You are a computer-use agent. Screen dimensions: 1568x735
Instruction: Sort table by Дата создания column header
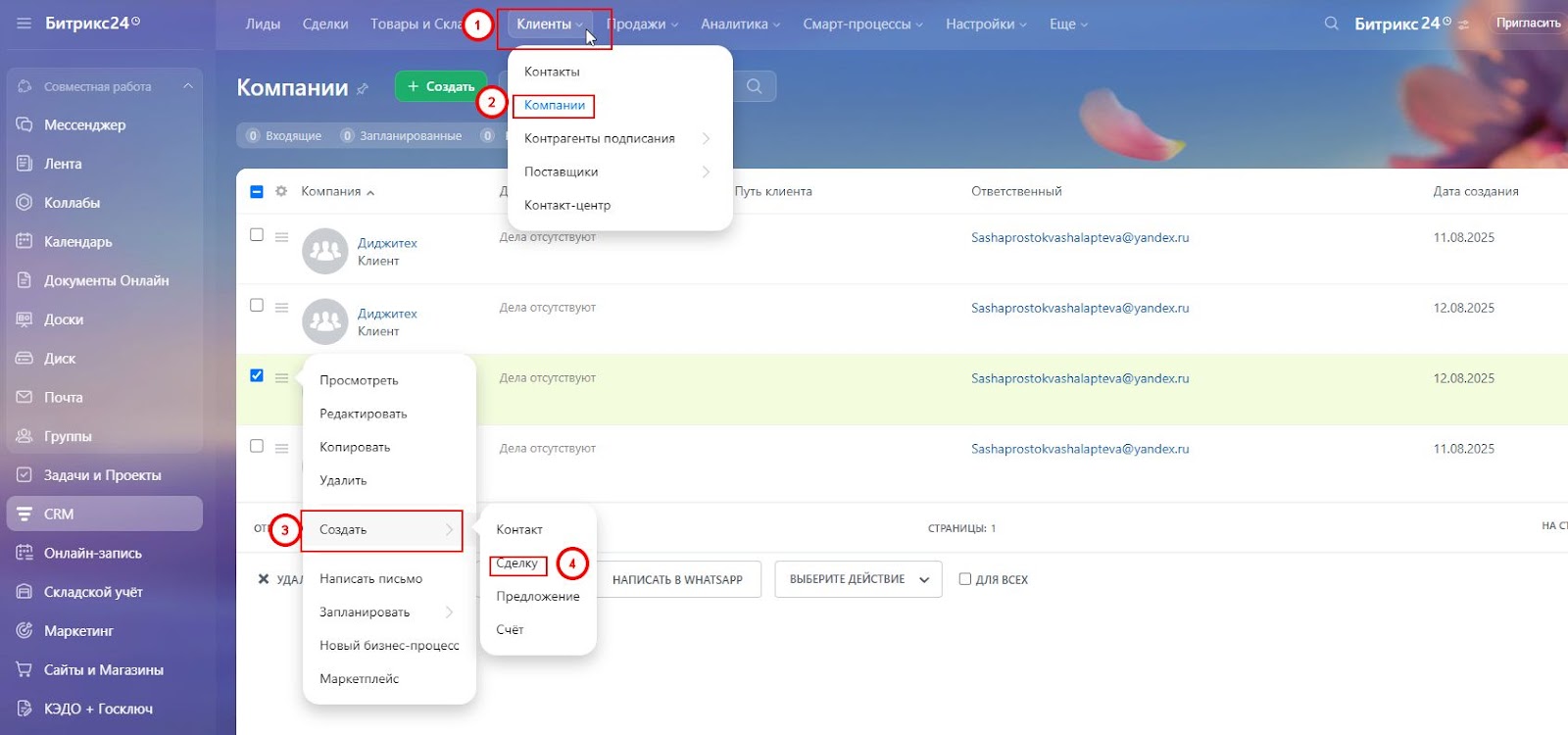[1475, 191]
